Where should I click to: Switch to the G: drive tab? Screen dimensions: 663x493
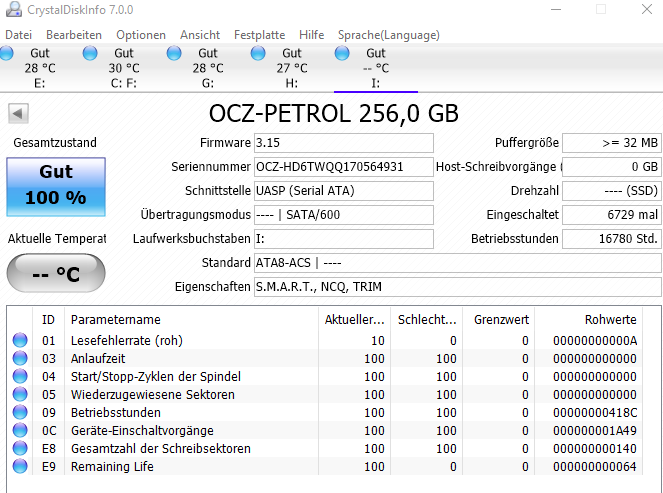pyautogui.click(x=208, y=68)
